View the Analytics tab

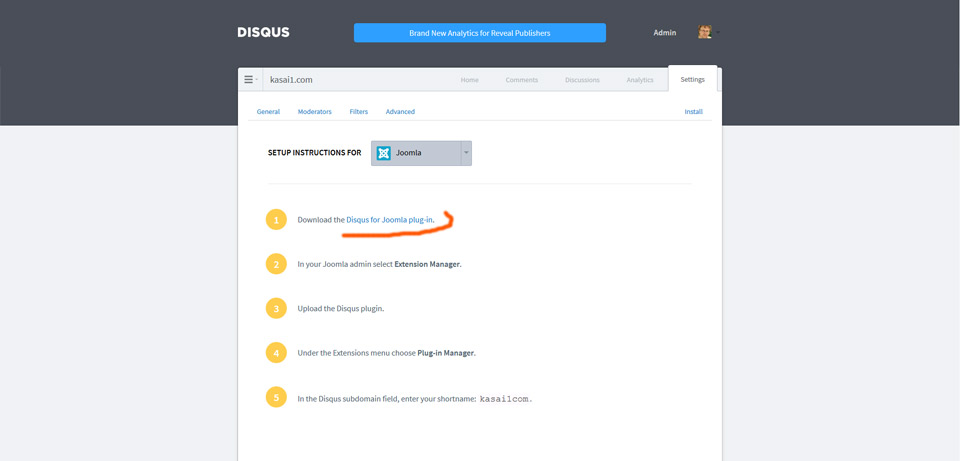640,80
